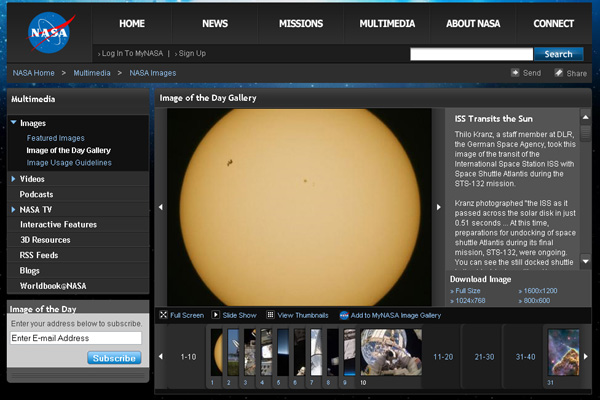Click the Add to MyNASA NASA icon

[344, 315]
